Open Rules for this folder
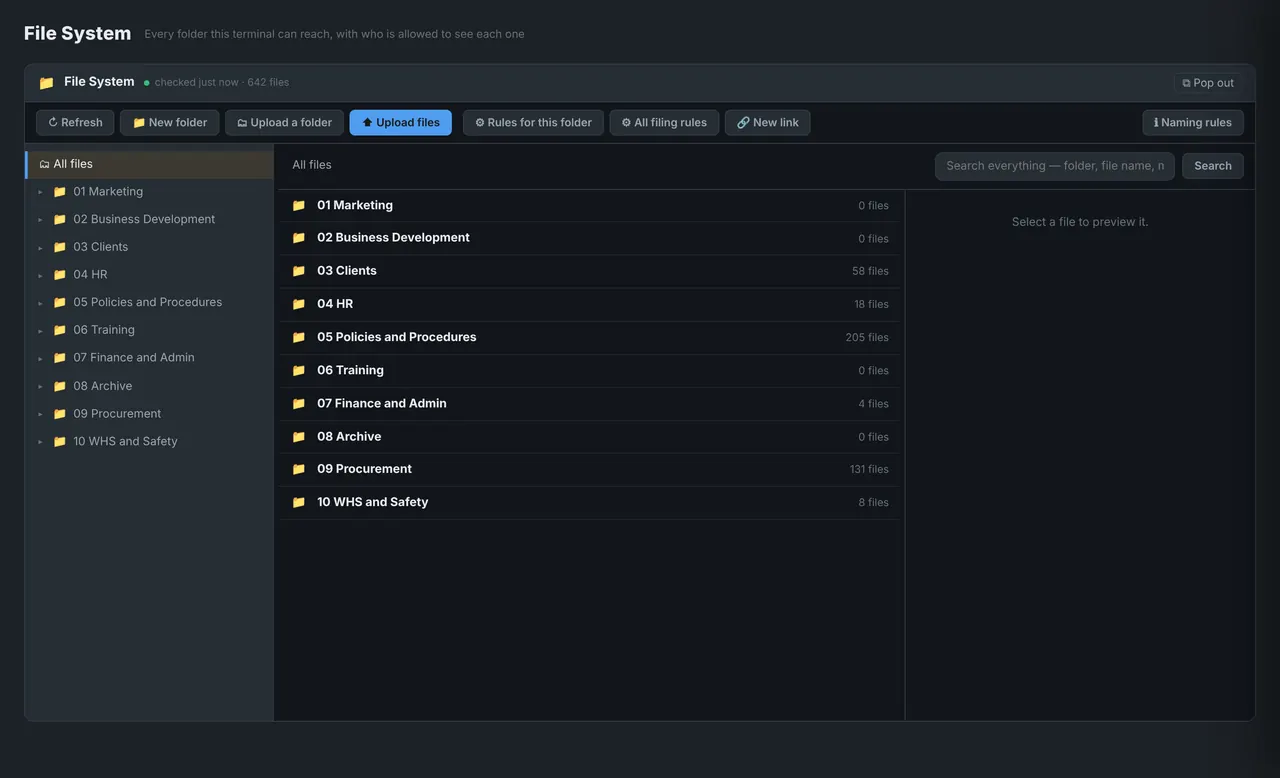This screenshot has width=1280, height=778. pyautogui.click(x=533, y=123)
